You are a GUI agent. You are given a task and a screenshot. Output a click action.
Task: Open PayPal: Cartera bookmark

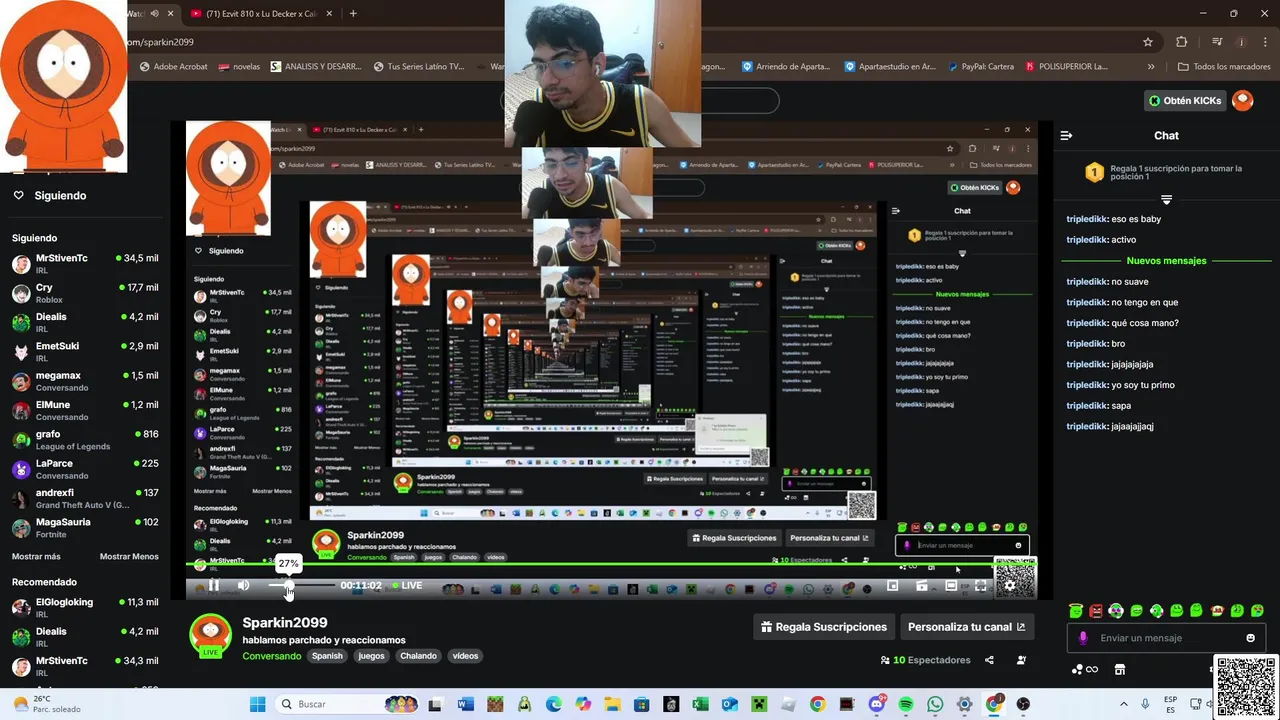pos(979,67)
